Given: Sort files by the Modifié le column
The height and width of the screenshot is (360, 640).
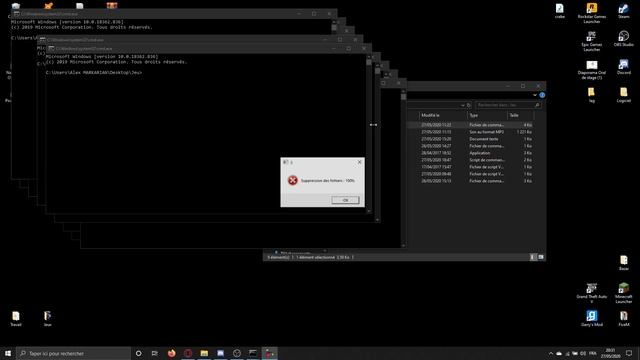Looking at the screenshot, I should pos(443,115).
